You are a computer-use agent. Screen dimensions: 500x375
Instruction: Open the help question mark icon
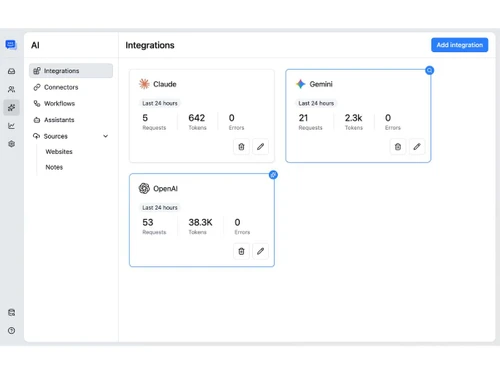(x=11, y=330)
